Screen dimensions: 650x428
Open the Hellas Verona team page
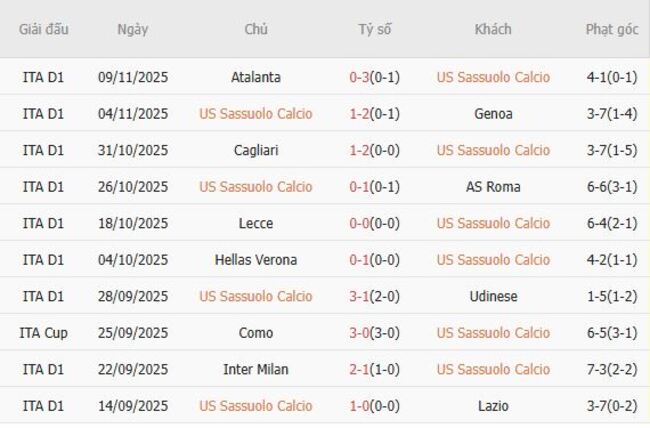(x=255, y=260)
